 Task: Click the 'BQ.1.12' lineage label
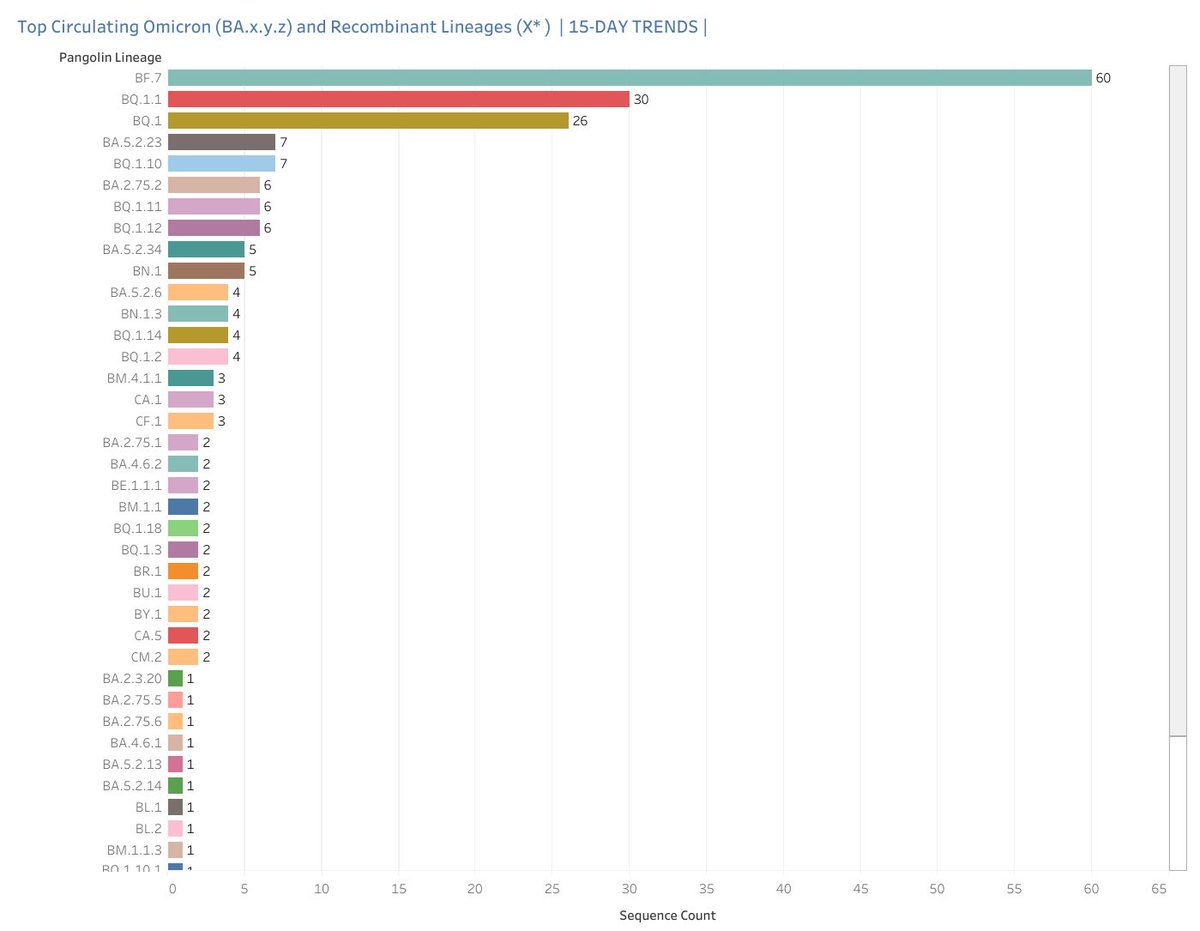click(138, 228)
